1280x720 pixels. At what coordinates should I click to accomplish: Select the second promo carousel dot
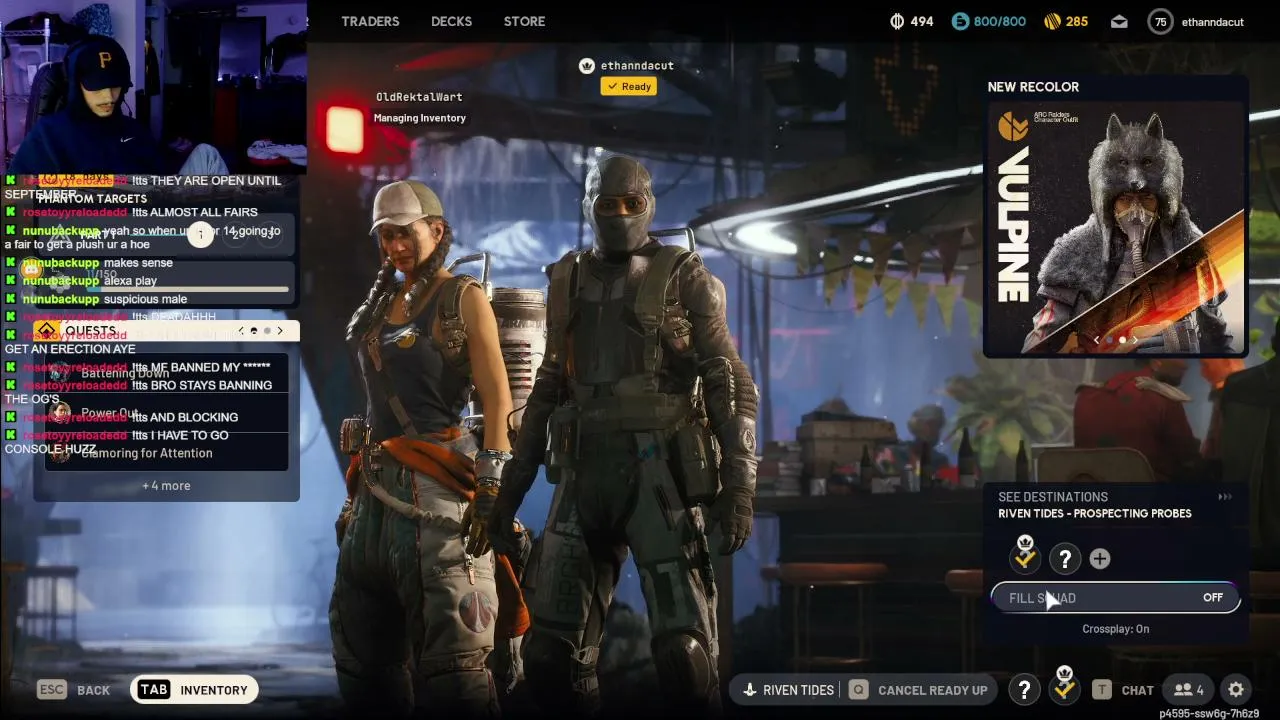pyautogui.click(x=1122, y=340)
